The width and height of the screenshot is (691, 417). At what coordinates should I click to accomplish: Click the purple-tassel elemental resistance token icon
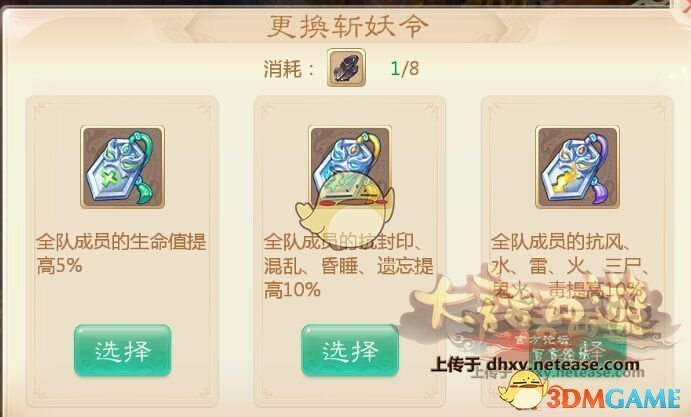(x=577, y=167)
